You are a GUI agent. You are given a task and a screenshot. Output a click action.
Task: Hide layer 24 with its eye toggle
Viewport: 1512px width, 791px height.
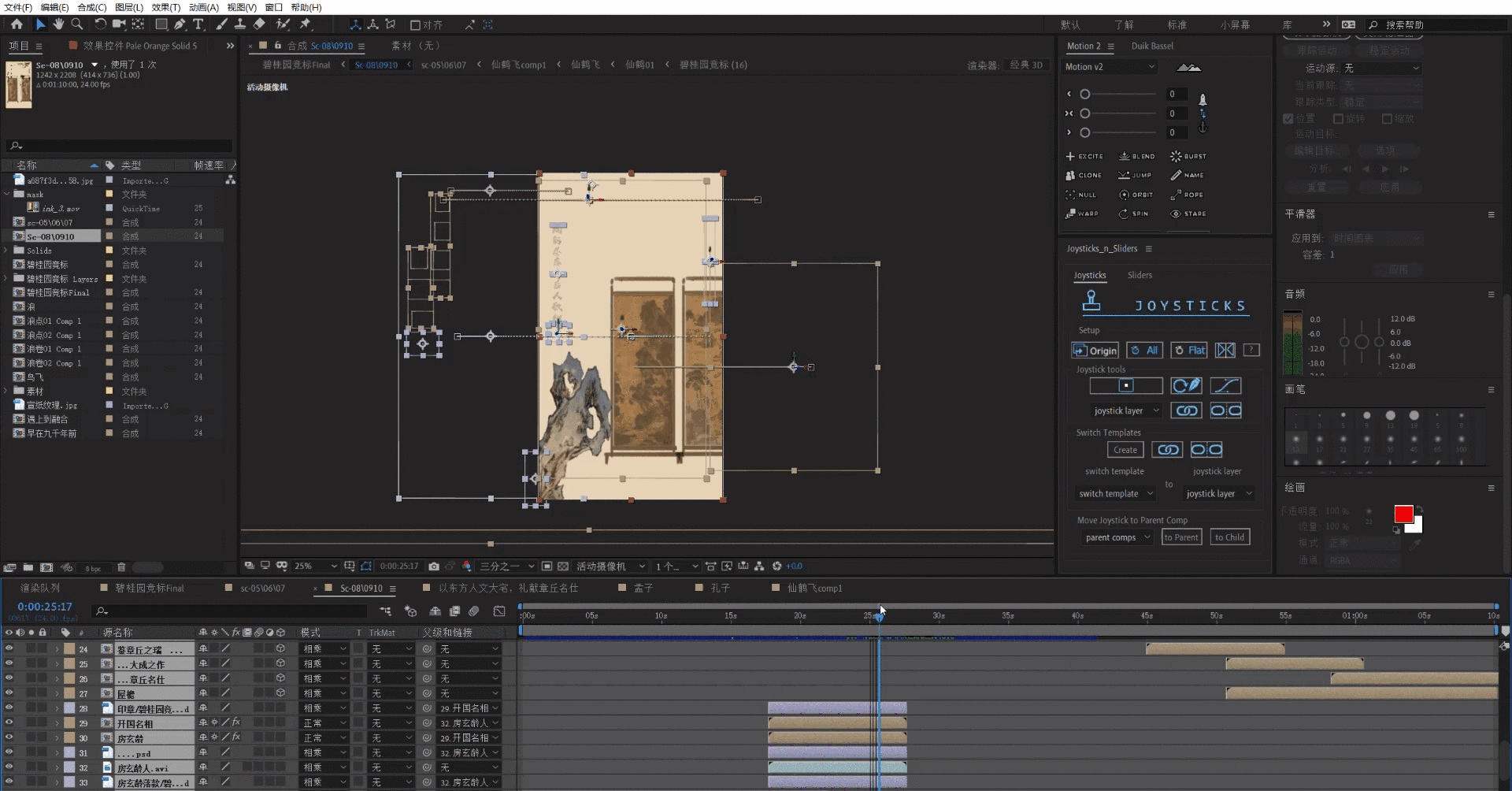[x=9, y=648]
